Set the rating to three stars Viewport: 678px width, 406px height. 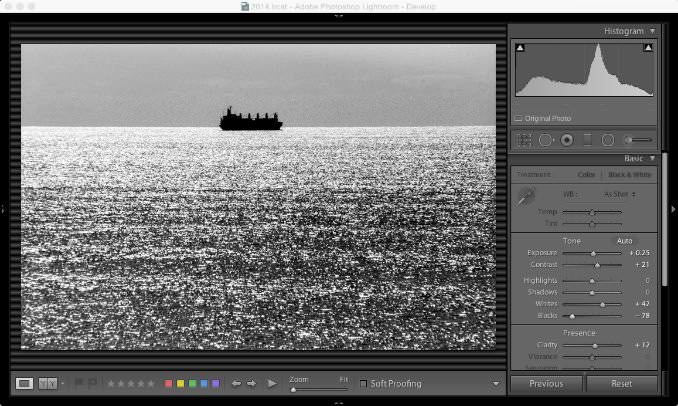click(x=131, y=384)
